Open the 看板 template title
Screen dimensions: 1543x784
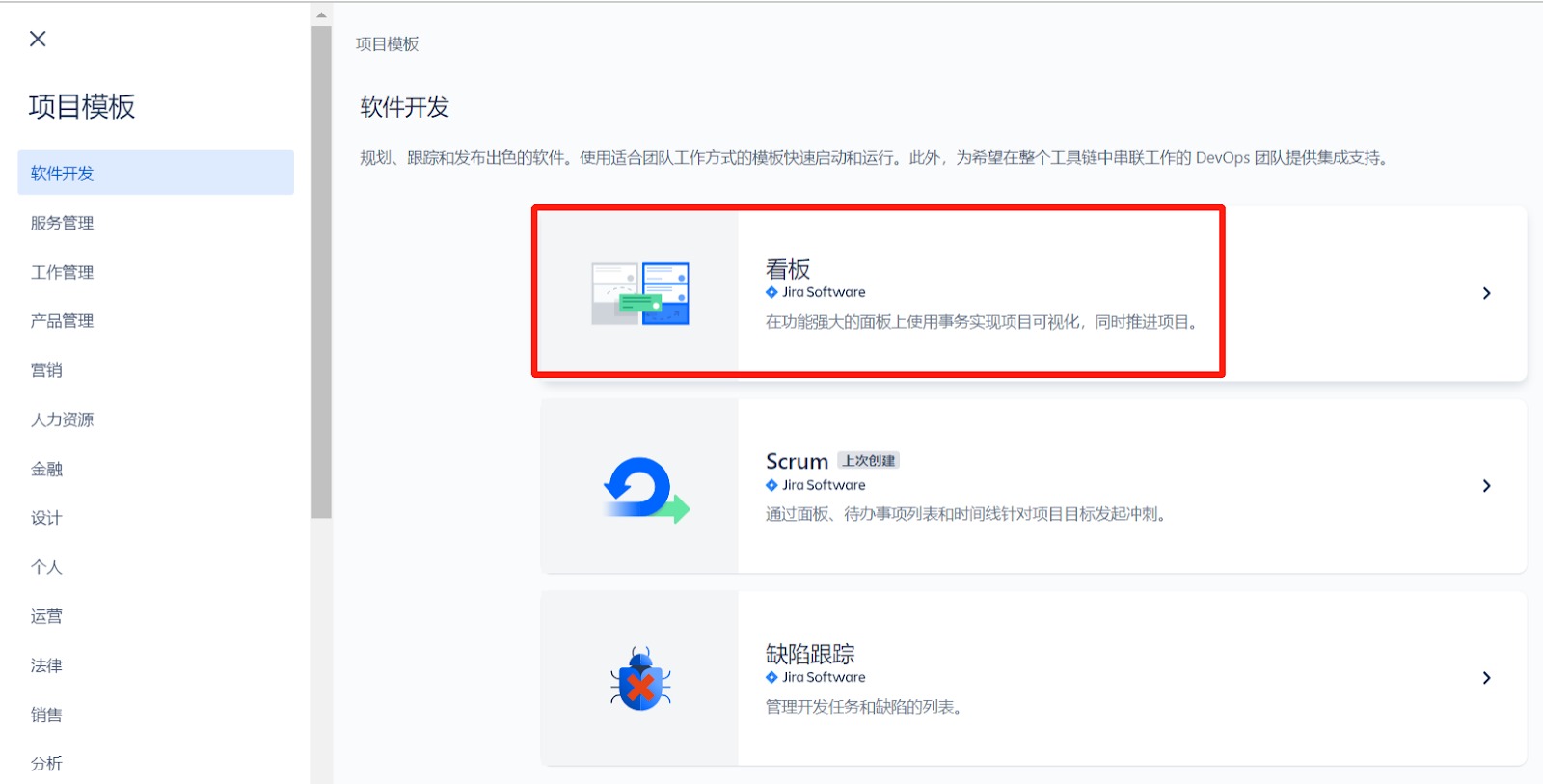[x=788, y=269]
